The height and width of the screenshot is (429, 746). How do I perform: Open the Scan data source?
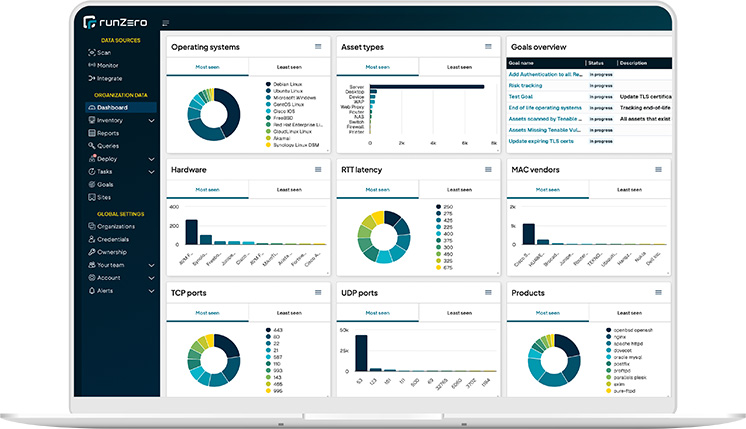tap(104, 52)
